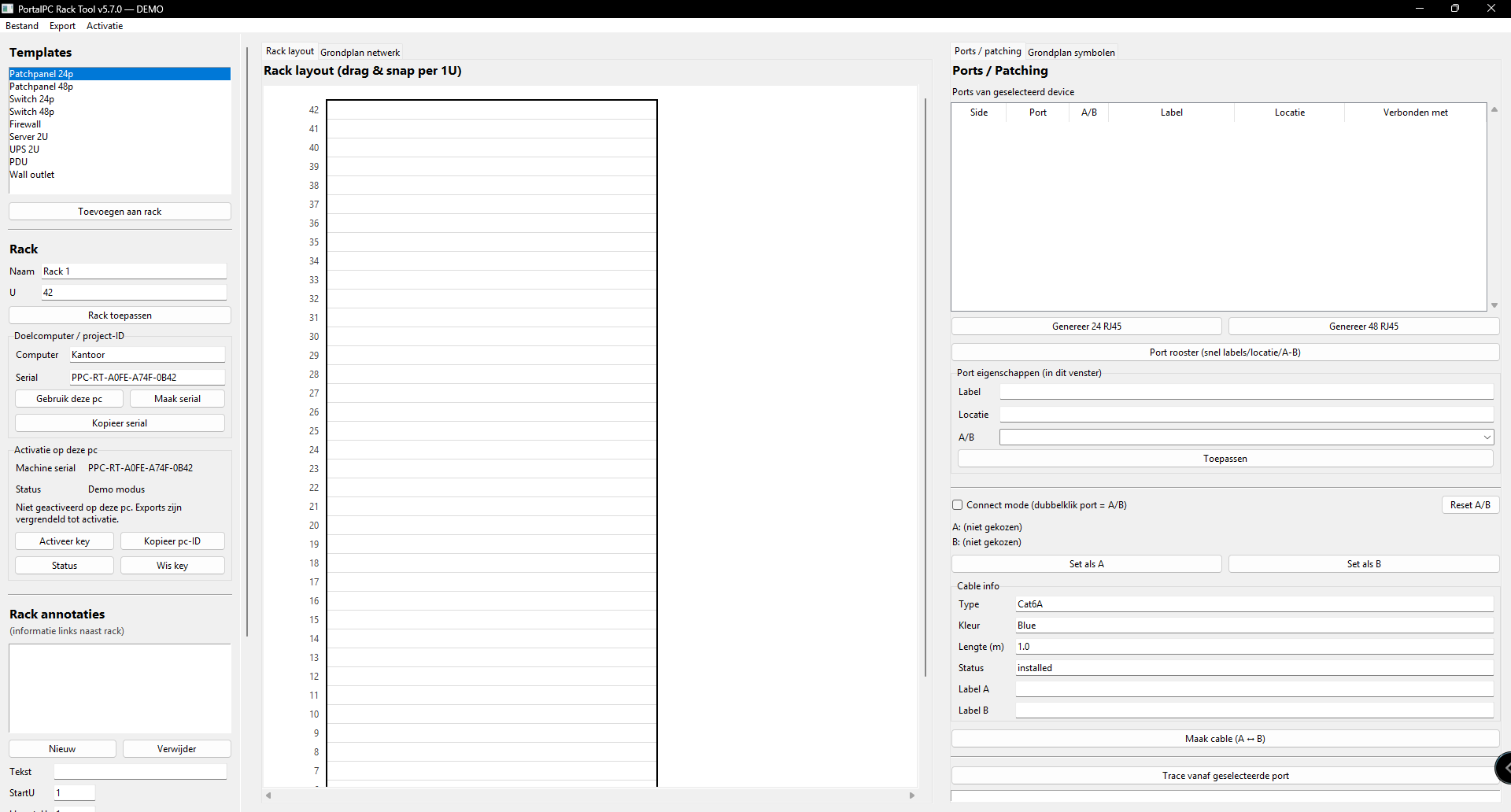This screenshot has width=1511, height=812.
Task: Collapse the right panel via circular arrow icon
Action: (x=1504, y=768)
